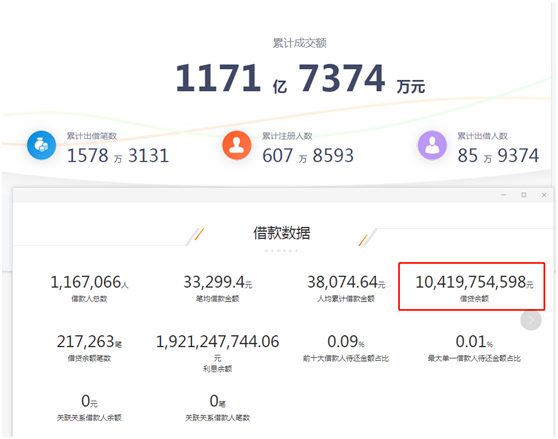
Task: Click the 累计出借人数 label
Action: (x=483, y=136)
